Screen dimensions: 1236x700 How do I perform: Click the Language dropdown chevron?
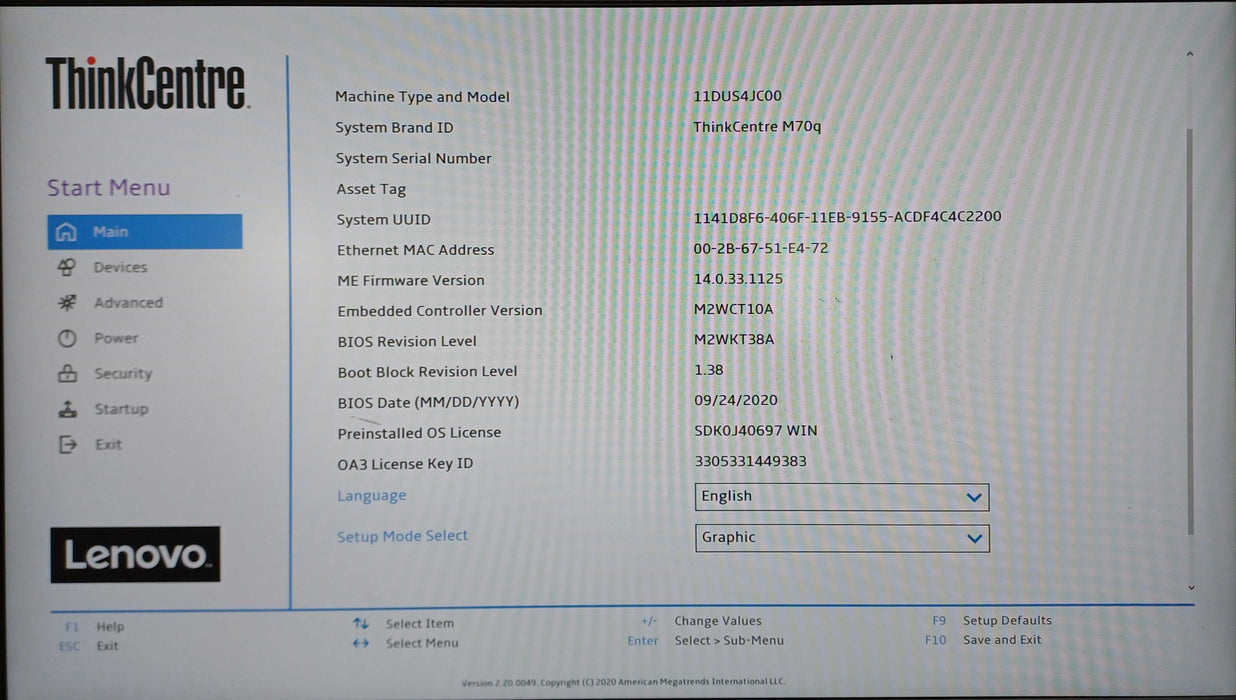tap(974, 498)
